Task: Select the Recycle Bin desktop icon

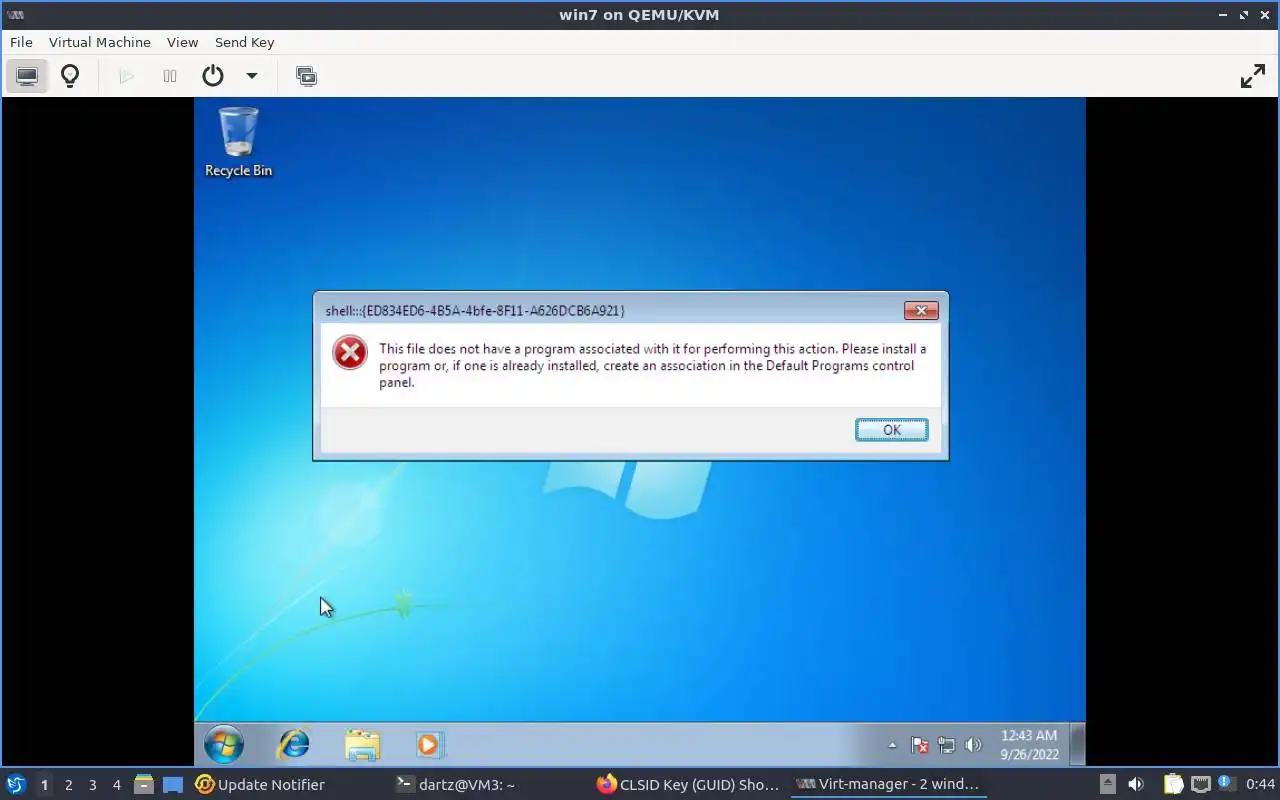Action: tap(239, 143)
